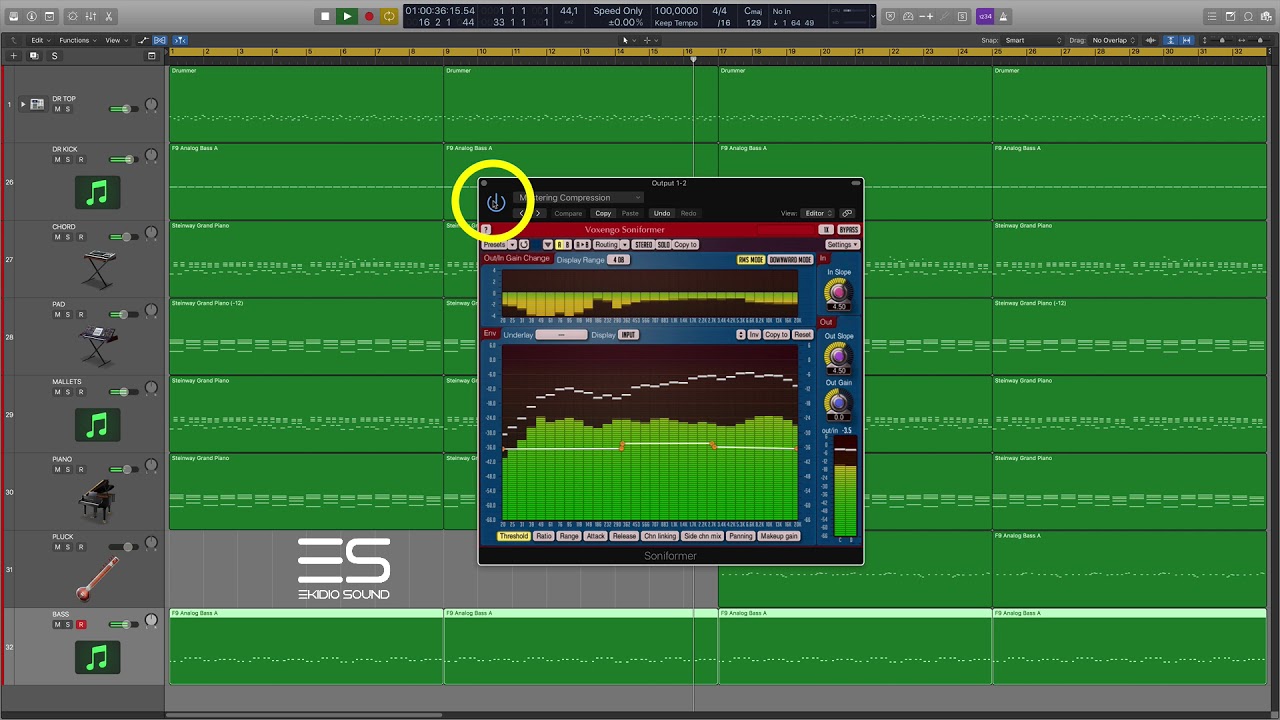
Task: Select the MALLETS track music note icon
Action: coord(97,425)
